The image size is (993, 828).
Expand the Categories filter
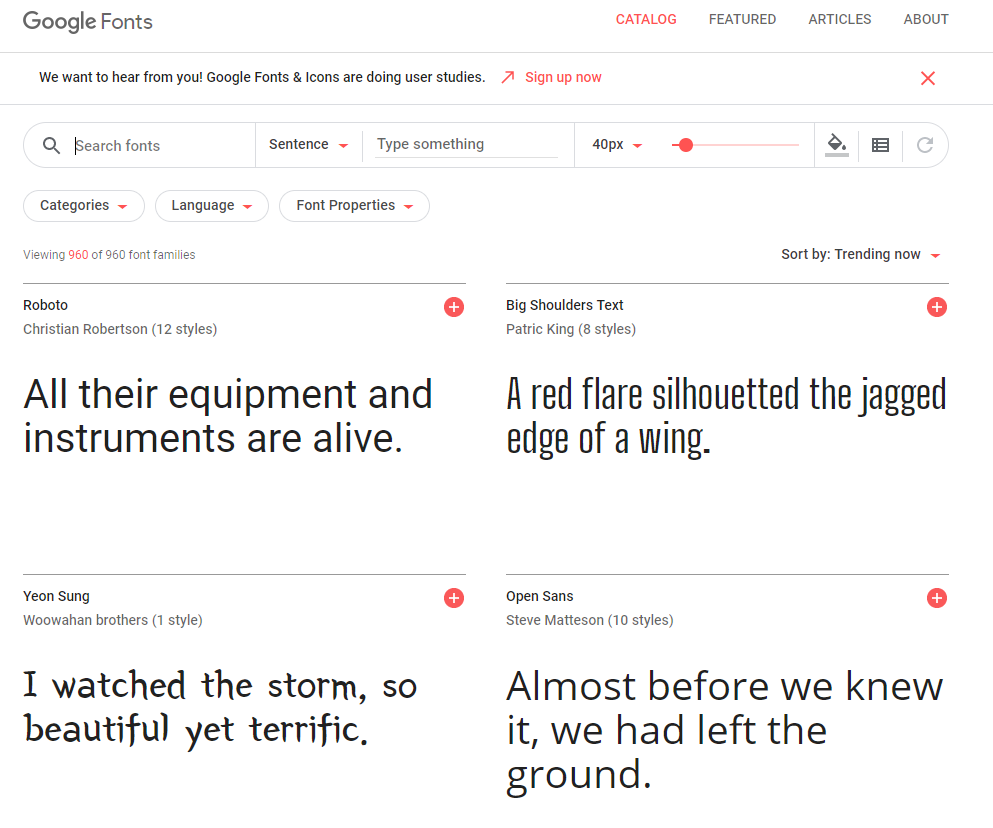[84, 206]
